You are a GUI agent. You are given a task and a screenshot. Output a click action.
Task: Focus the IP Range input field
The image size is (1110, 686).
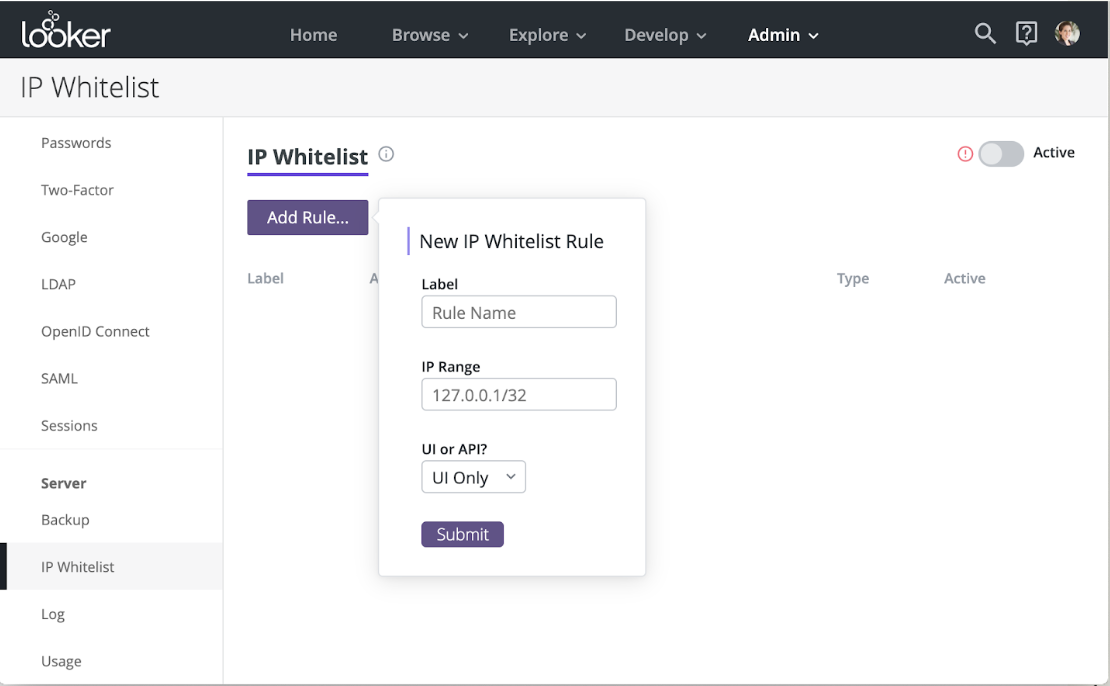(519, 395)
